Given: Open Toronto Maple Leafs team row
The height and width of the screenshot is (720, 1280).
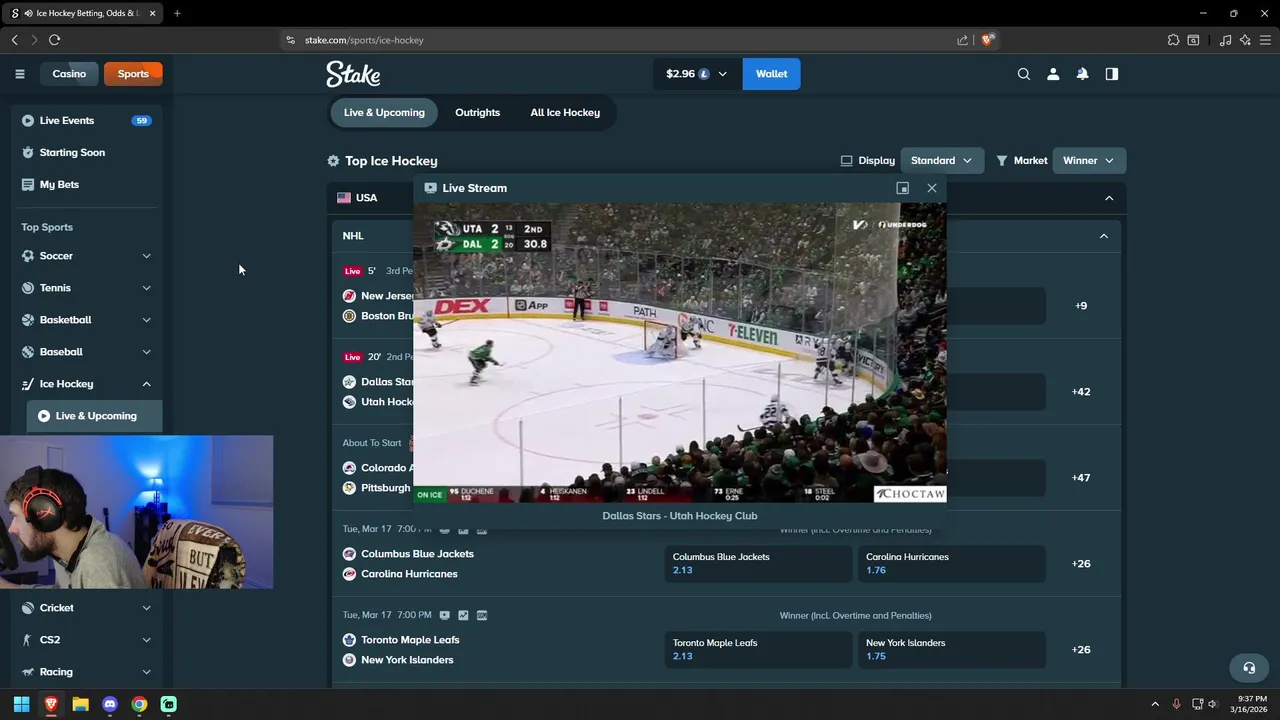Looking at the screenshot, I should [x=401, y=640].
